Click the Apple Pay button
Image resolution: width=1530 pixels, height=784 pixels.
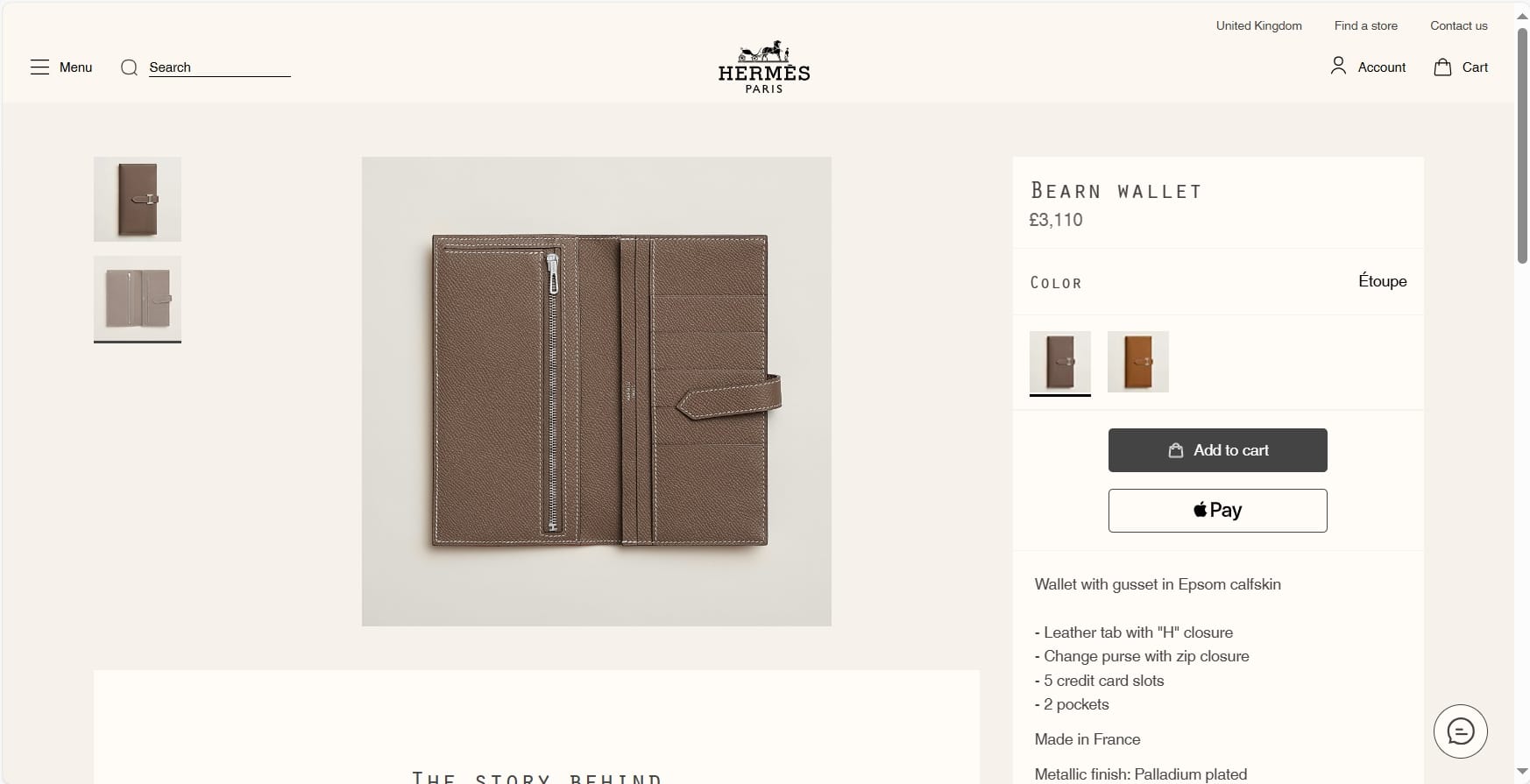point(1217,511)
